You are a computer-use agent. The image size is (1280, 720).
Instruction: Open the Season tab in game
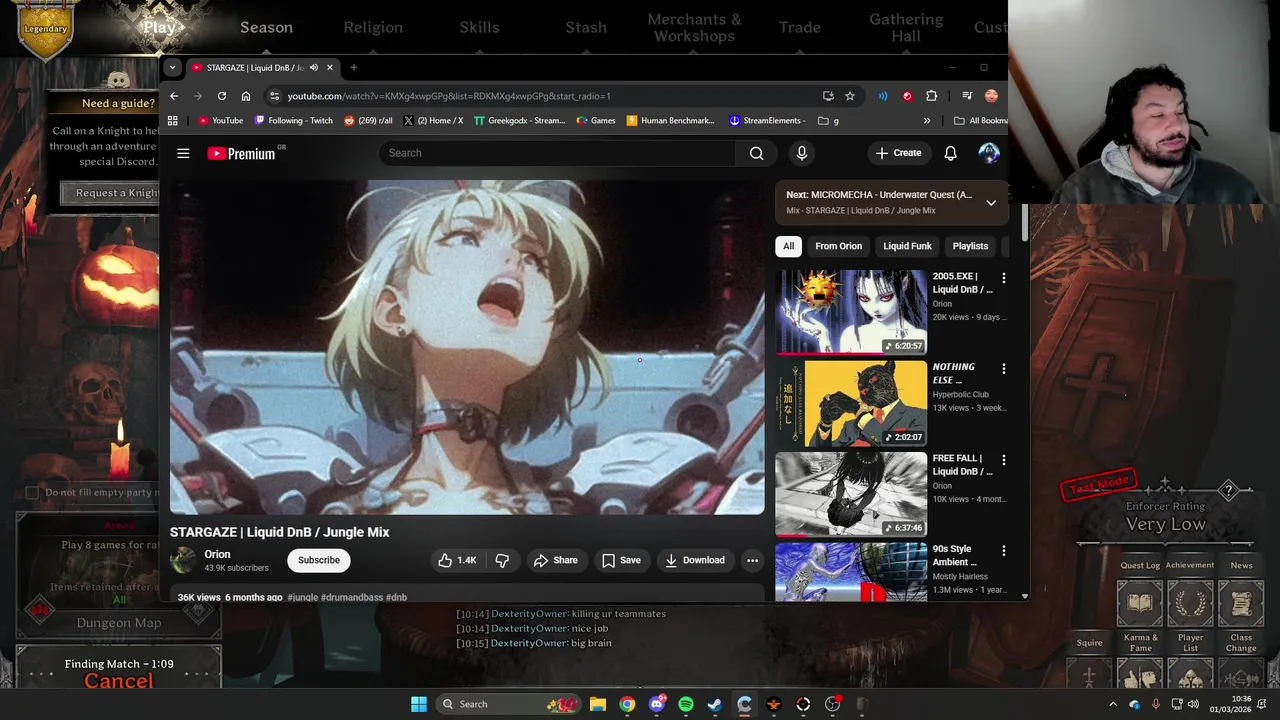click(x=266, y=27)
